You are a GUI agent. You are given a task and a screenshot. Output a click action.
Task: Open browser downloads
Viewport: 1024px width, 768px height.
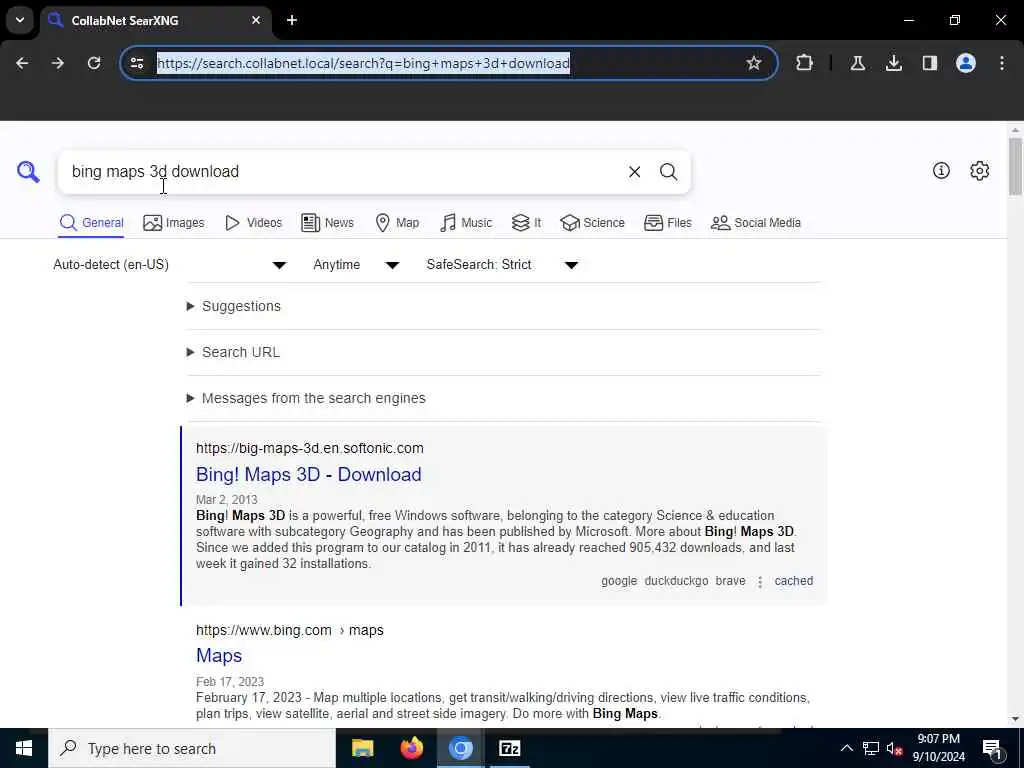[x=893, y=63]
